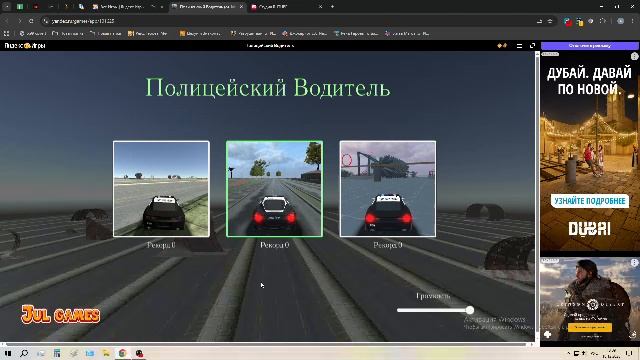Open the Windows Start menu
Image resolution: width=640 pixels, height=360 pixels.
(x=8, y=353)
